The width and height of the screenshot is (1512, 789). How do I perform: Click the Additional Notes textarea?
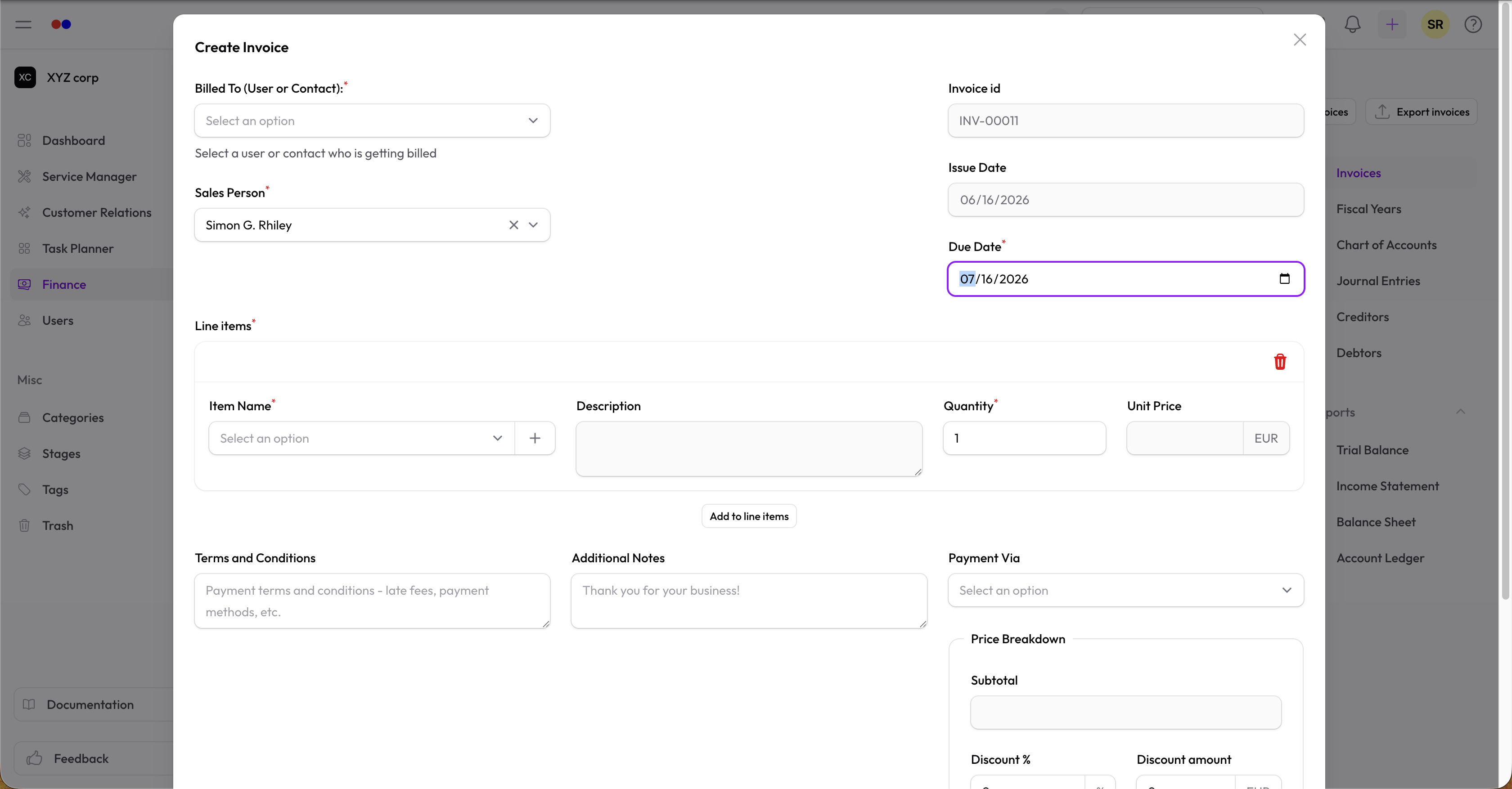[x=749, y=601]
